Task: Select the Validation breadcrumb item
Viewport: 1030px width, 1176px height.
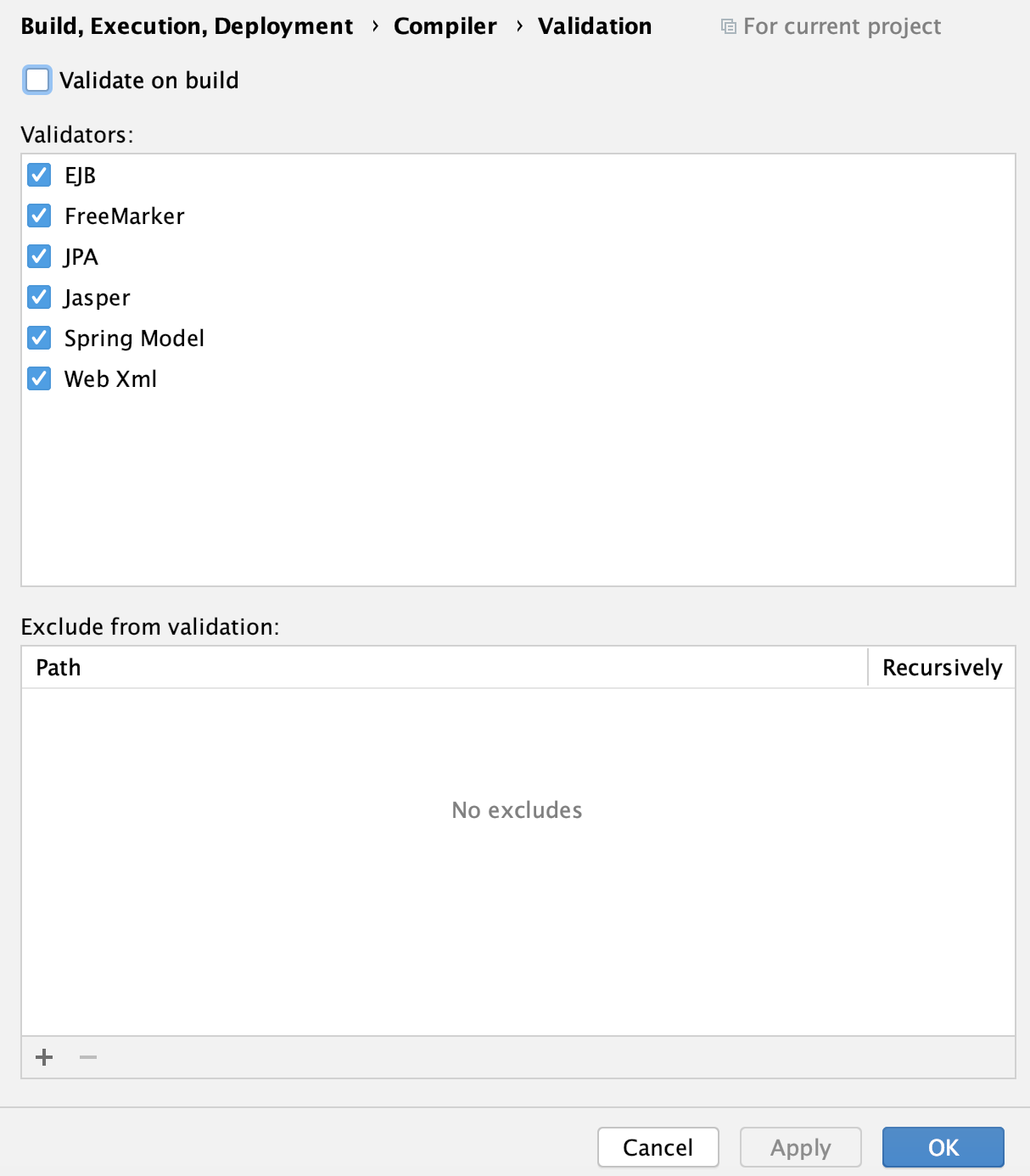Action: [x=595, y=26]
